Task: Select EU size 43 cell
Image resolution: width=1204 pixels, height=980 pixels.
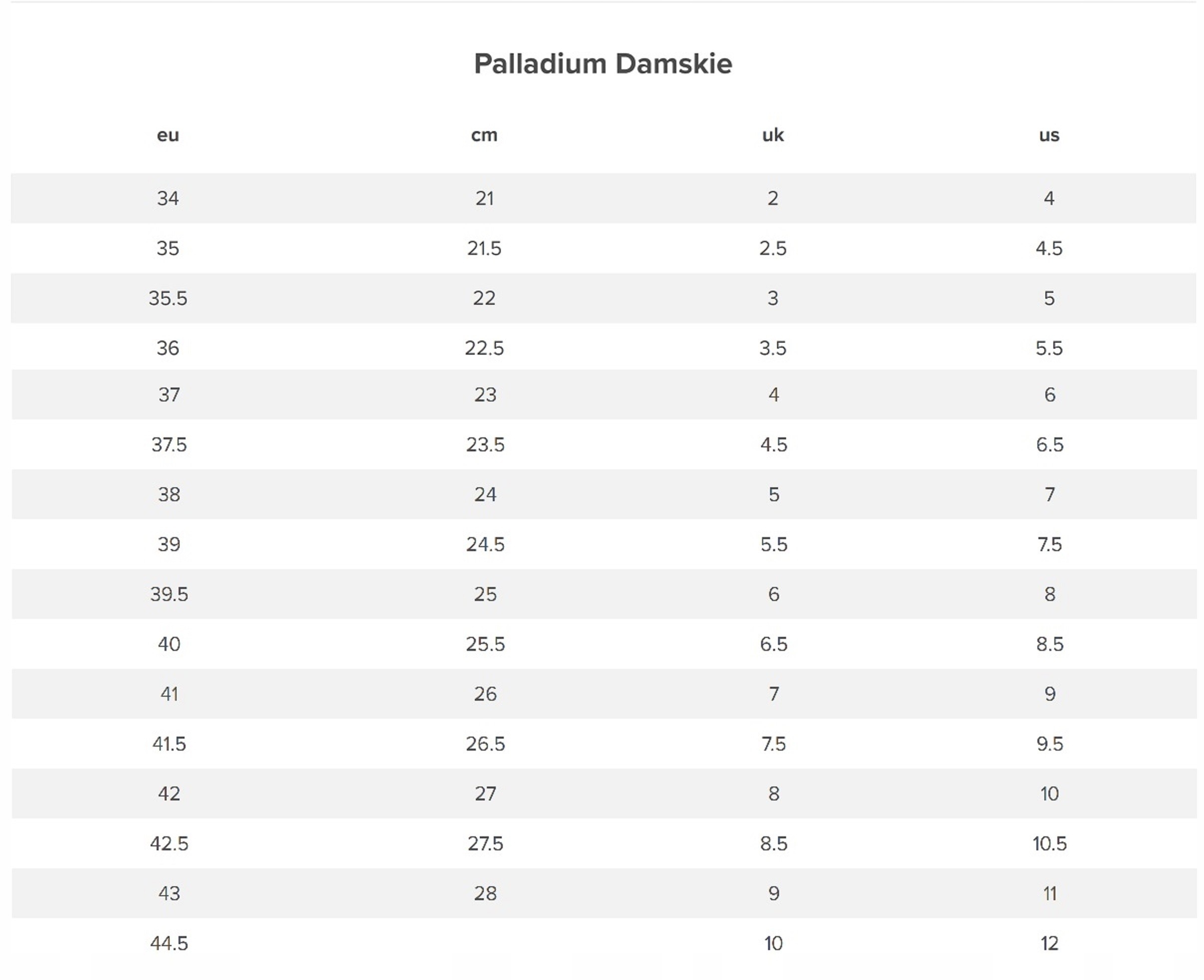Action: point(169,894)
